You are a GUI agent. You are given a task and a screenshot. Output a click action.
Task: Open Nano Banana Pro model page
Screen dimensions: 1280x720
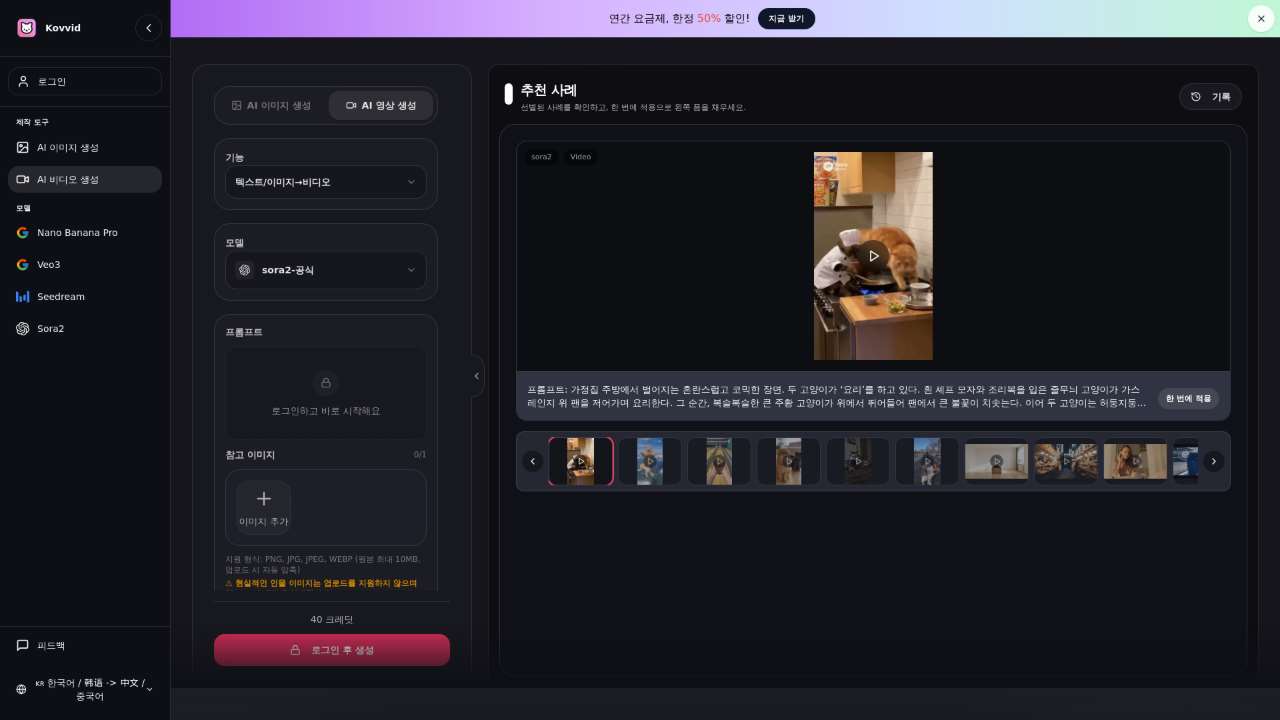click(77, 233)
